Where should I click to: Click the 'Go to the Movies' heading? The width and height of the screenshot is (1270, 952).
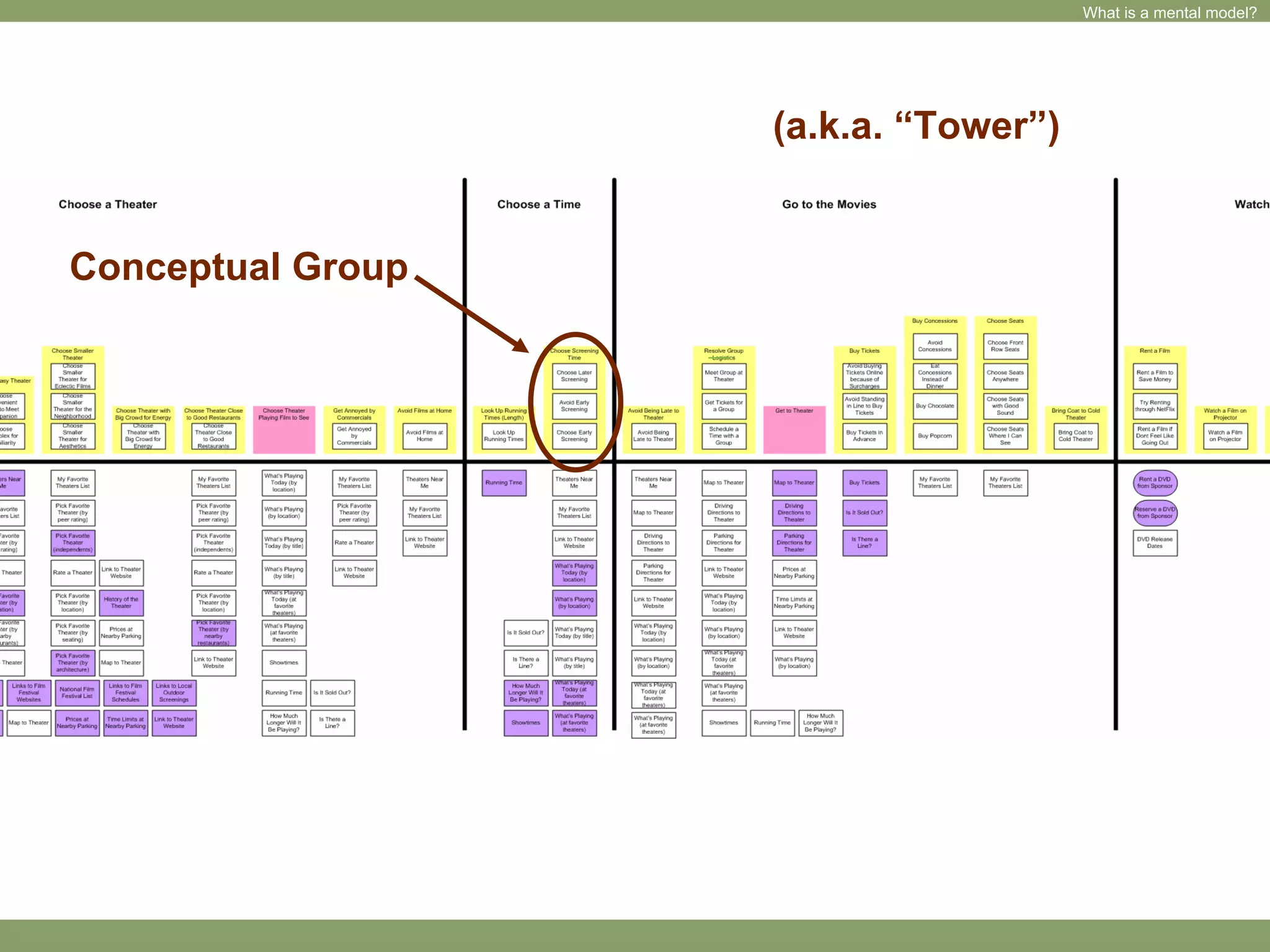pos(829,205)
